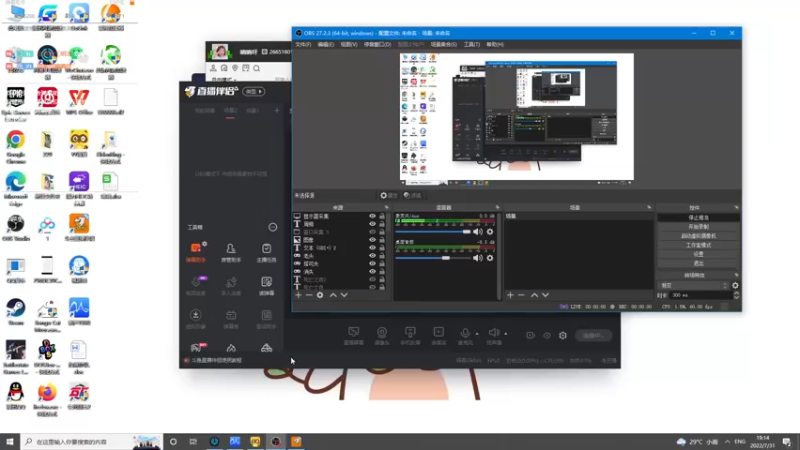800x450 pixels.
Task: Expand speaker options arrow in 直播伴侣 bar
Action: [506, 334]
